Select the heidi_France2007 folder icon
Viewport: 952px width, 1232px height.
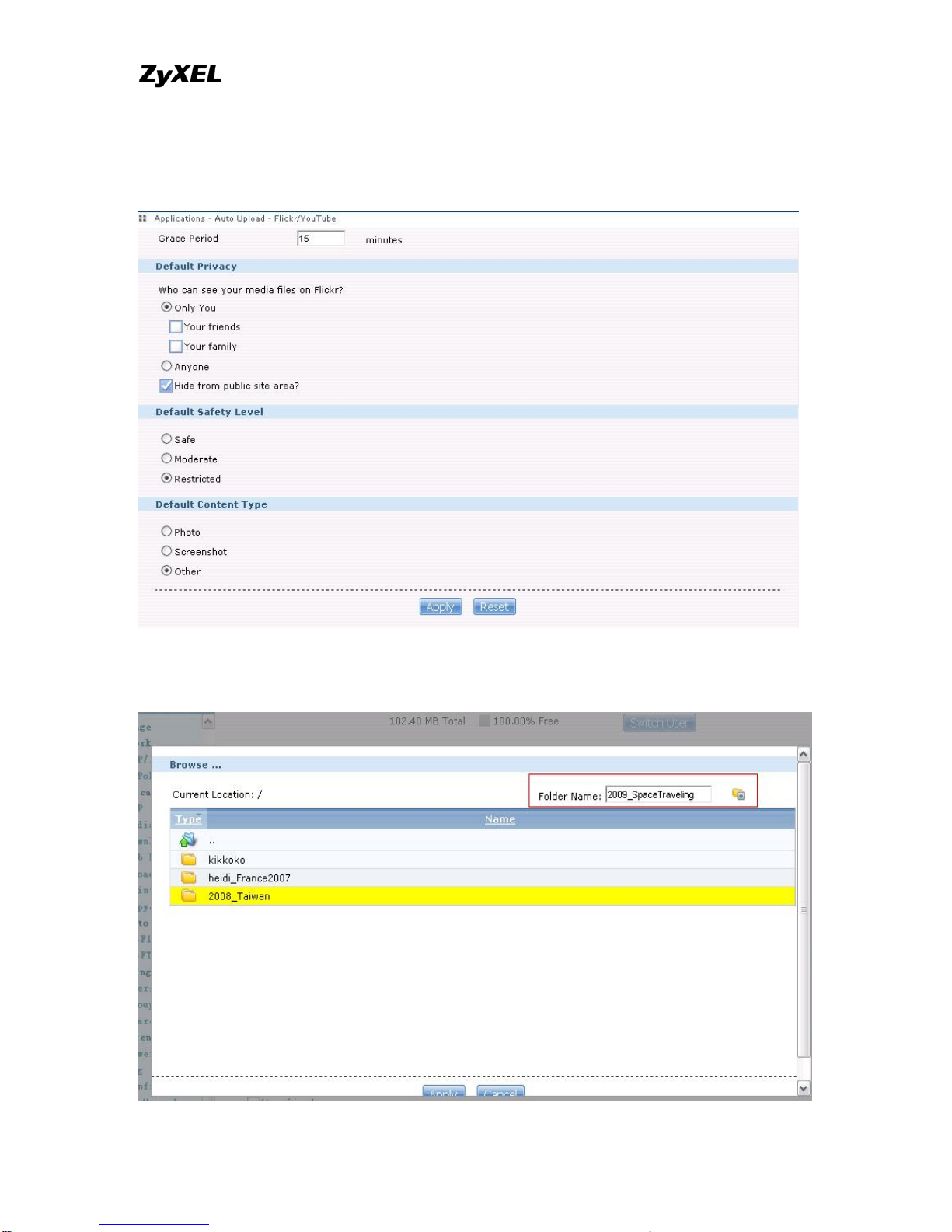coord(189,878)
